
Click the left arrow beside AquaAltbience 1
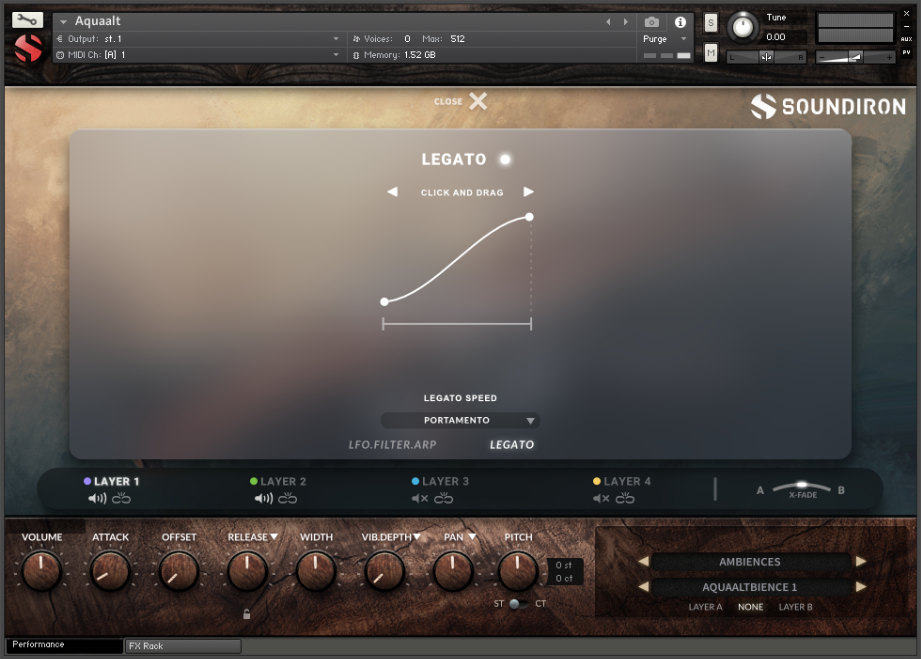pos(641,585)
